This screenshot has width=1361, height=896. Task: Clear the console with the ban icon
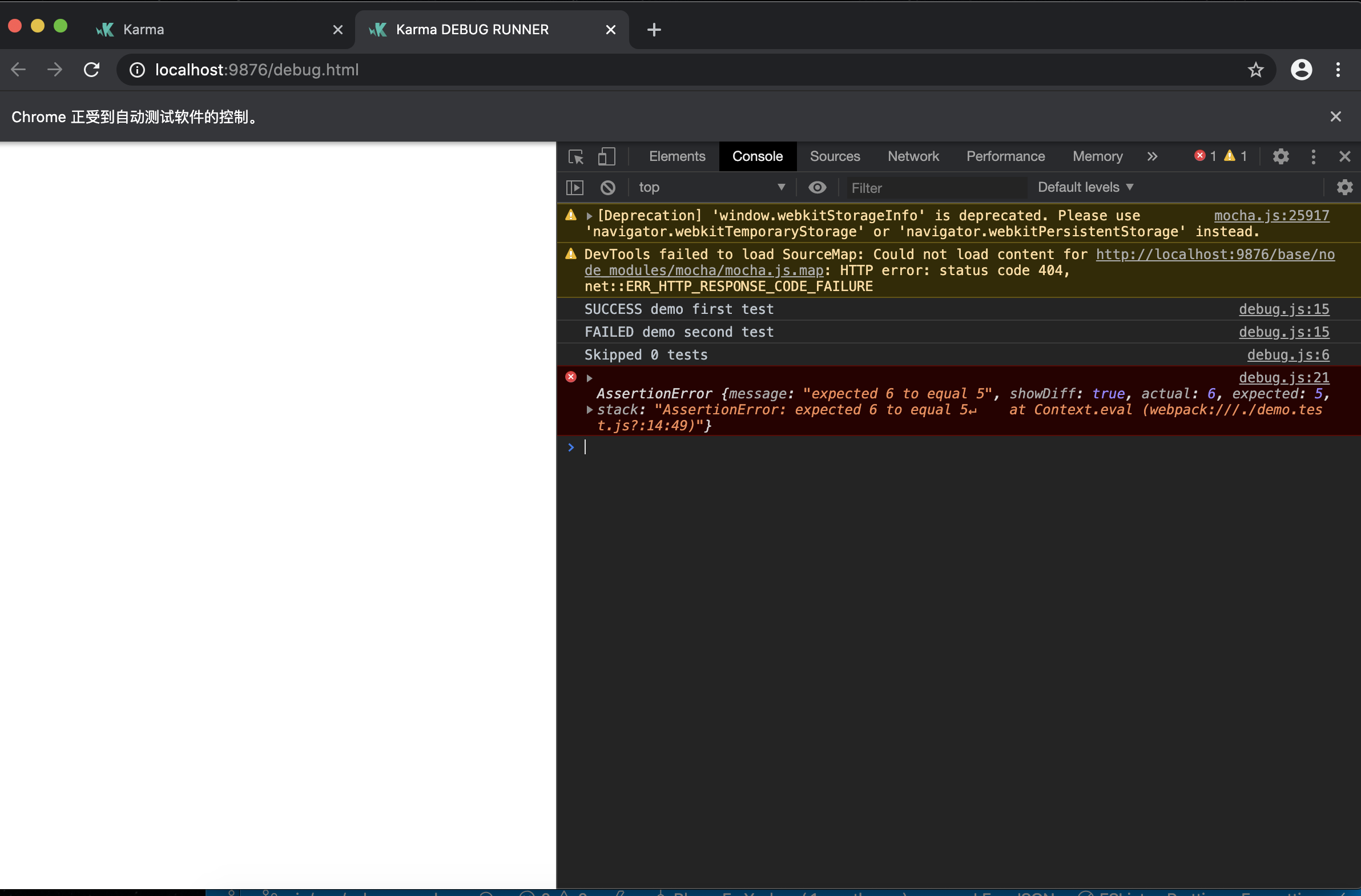tap(608, 188)
